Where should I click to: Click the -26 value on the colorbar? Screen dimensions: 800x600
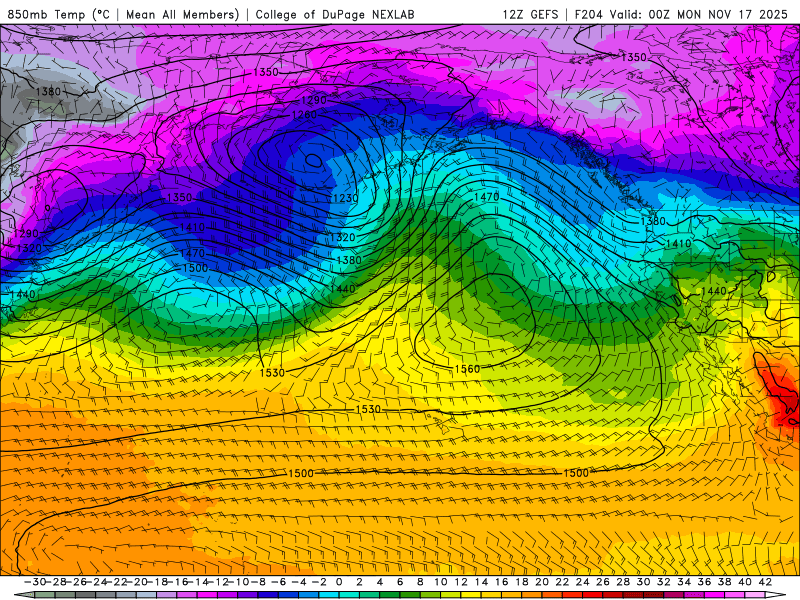[77, 582]
